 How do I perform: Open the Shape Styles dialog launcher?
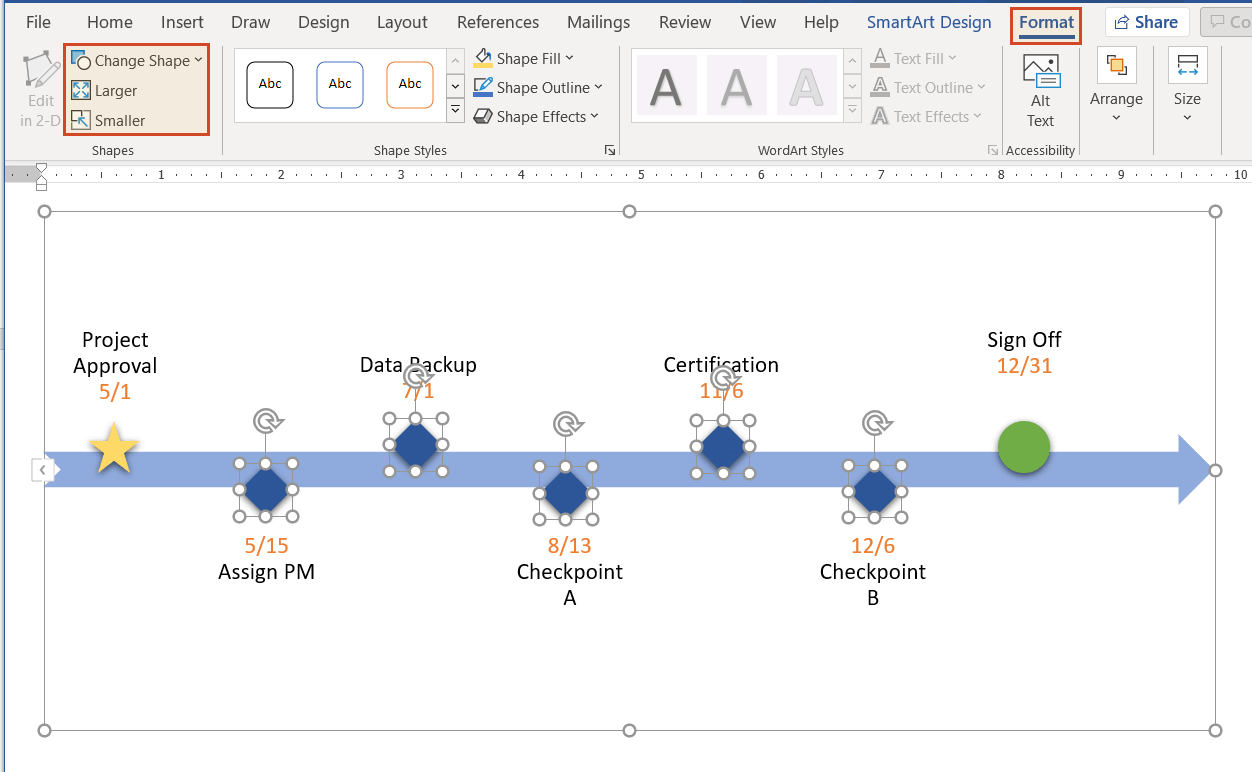click(610, 150)
